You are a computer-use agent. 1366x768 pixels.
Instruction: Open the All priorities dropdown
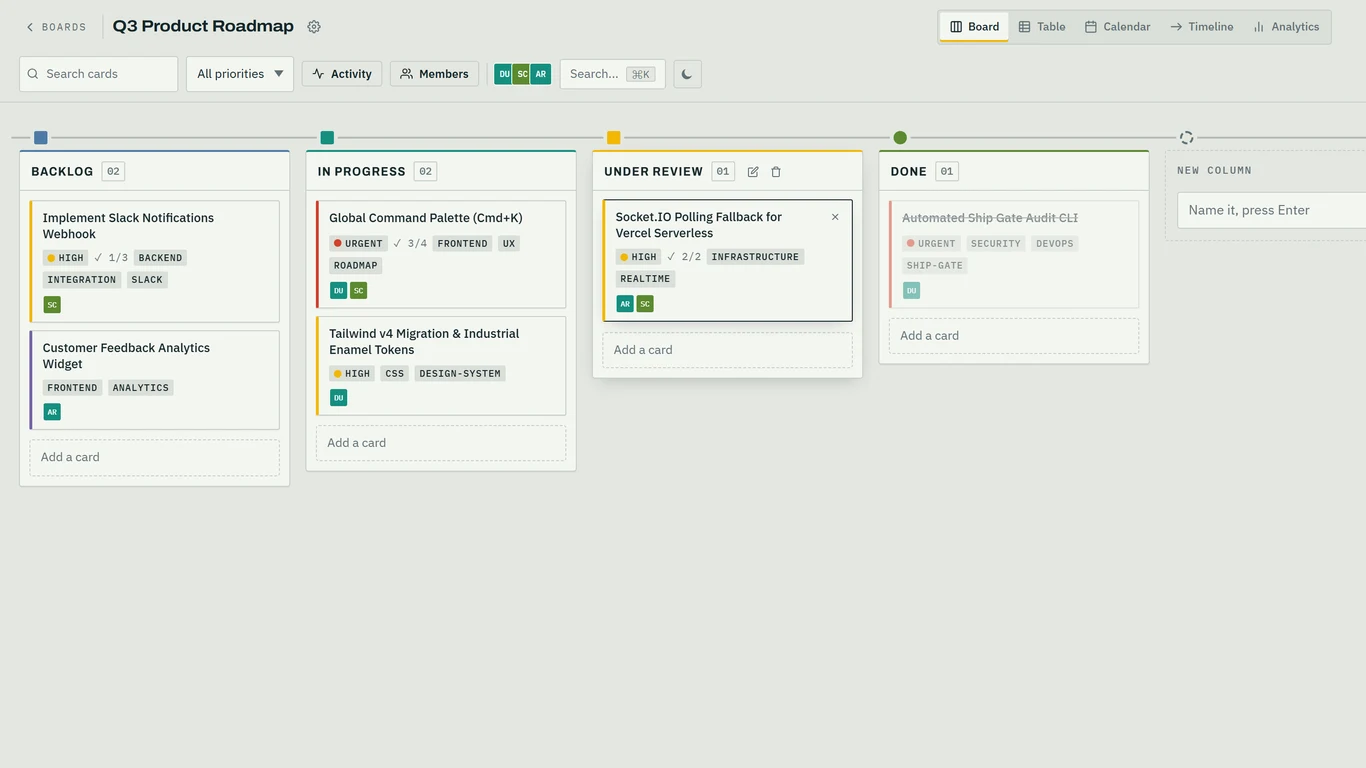click(240, 74)
